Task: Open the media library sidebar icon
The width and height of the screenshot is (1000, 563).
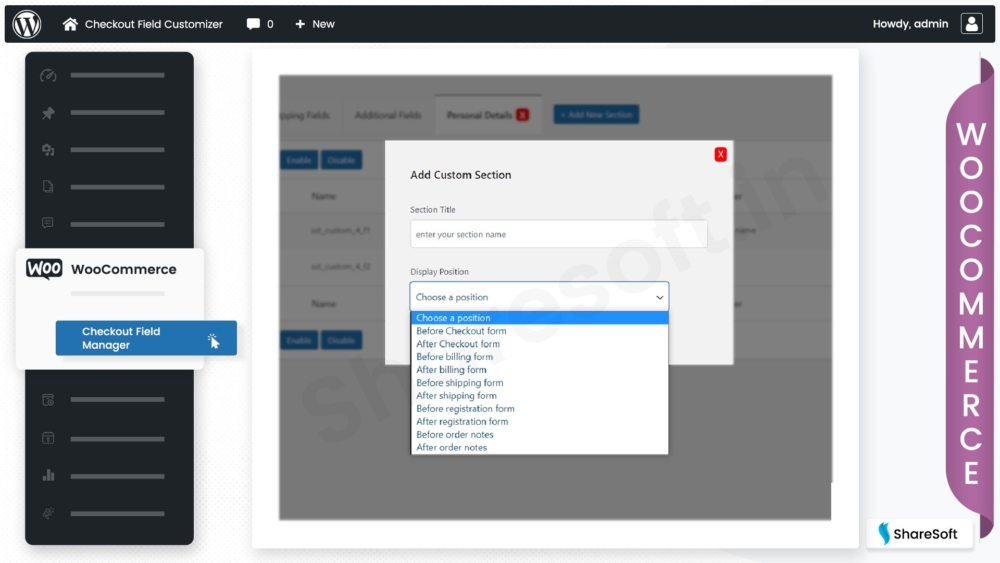Action: pyautogui.click(x=48, y=150)
